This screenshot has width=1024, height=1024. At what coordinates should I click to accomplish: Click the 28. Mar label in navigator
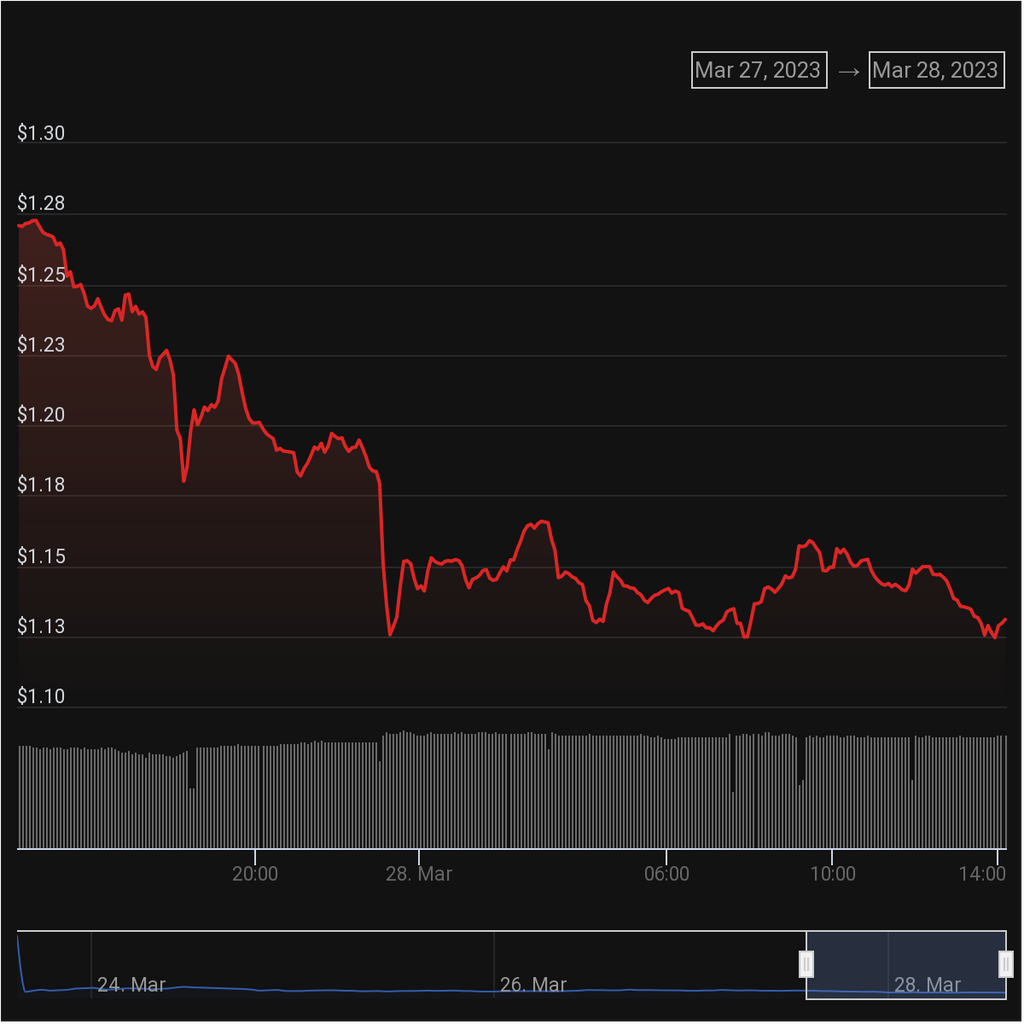(x=927, y=985)
